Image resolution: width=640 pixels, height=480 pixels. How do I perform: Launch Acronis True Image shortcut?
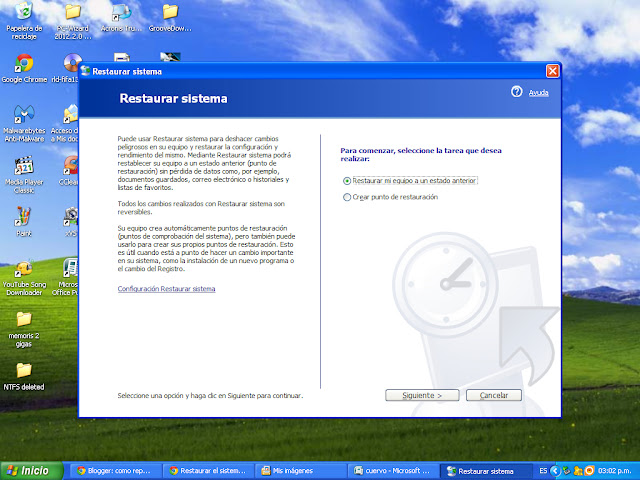(x=121, y=18)
